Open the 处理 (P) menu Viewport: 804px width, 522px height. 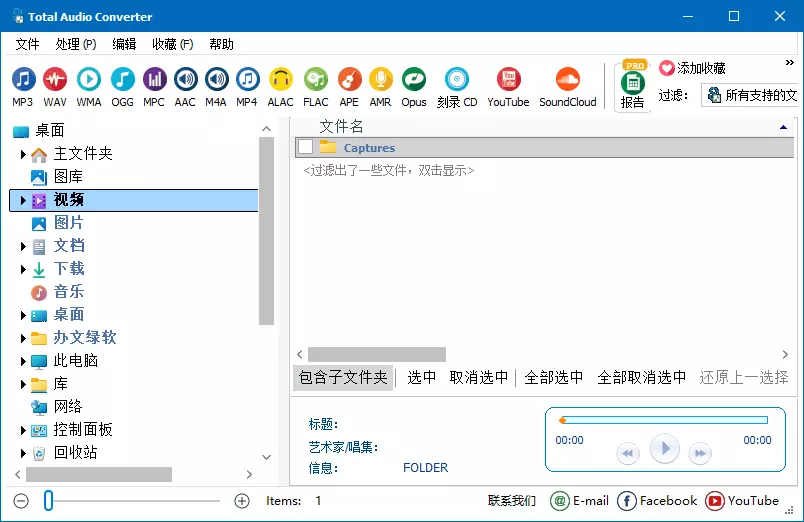tap(76, 44)
